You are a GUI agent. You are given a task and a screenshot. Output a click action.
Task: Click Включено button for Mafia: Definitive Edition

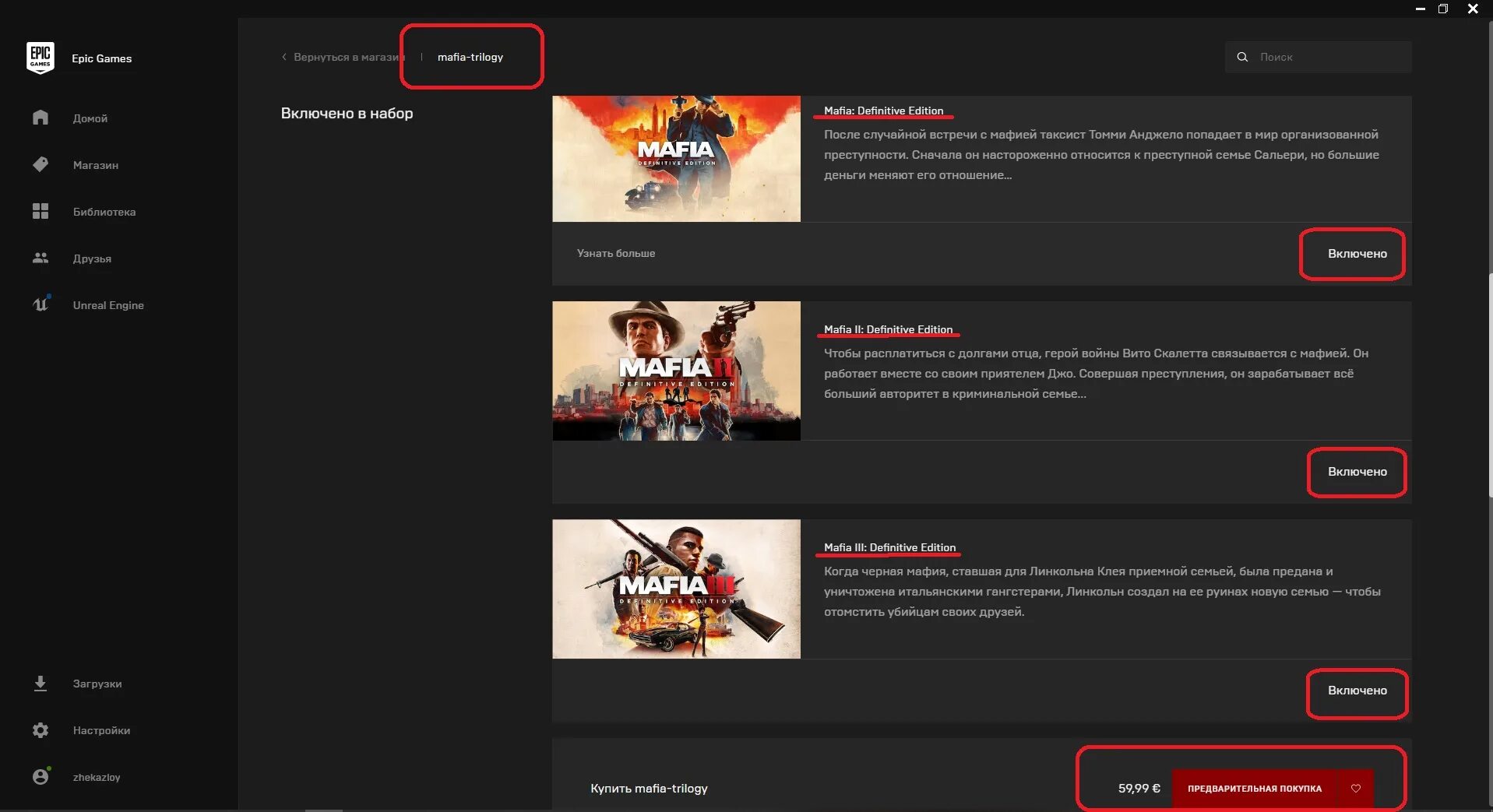1357,253
